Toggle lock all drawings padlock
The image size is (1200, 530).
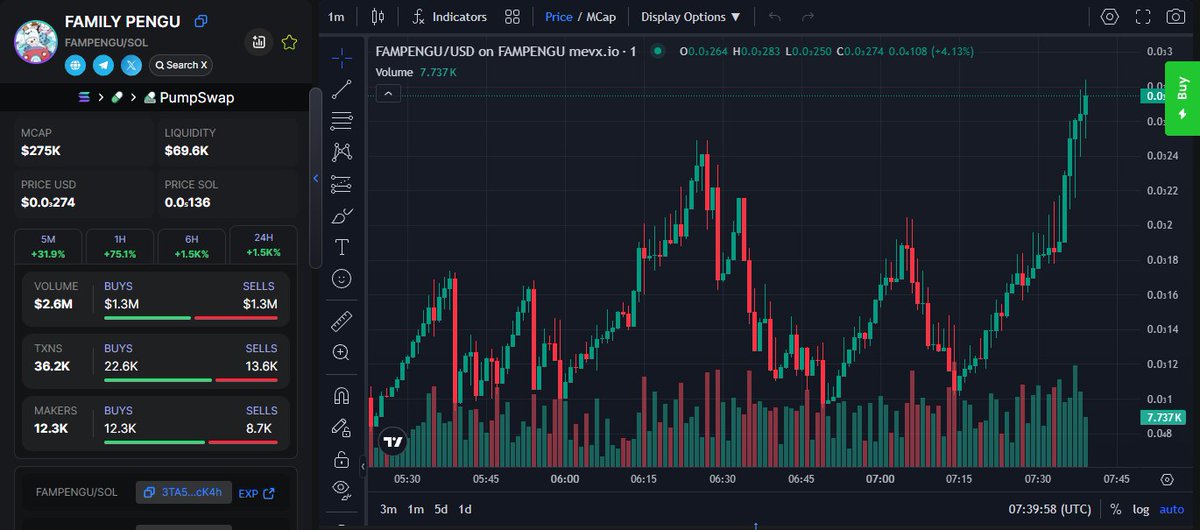342,459
